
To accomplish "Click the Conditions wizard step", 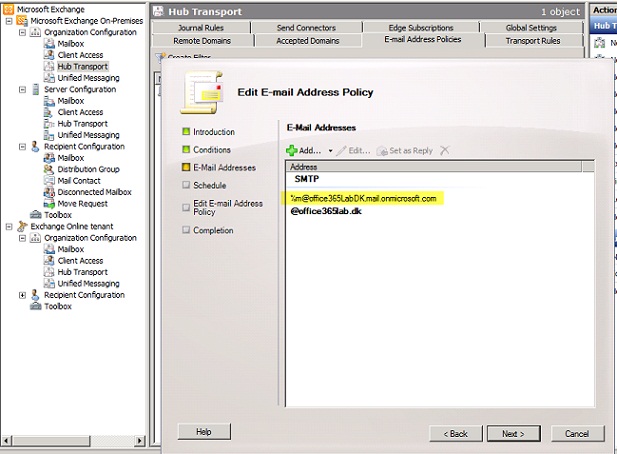I will tap(207, 149).
